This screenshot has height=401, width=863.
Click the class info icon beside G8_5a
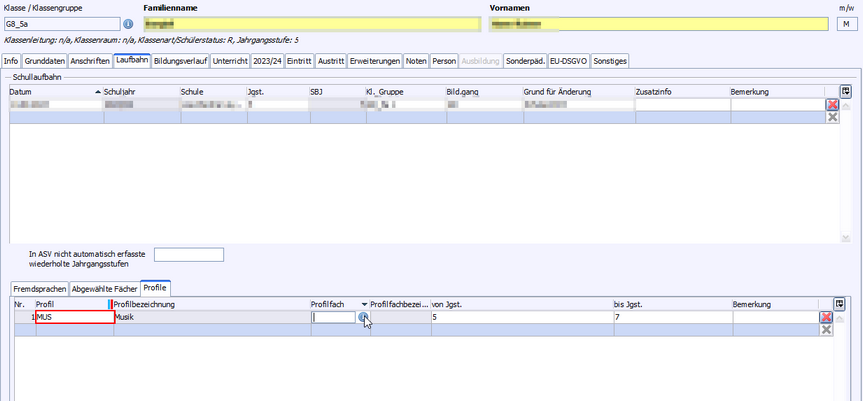tap(127, 24)
